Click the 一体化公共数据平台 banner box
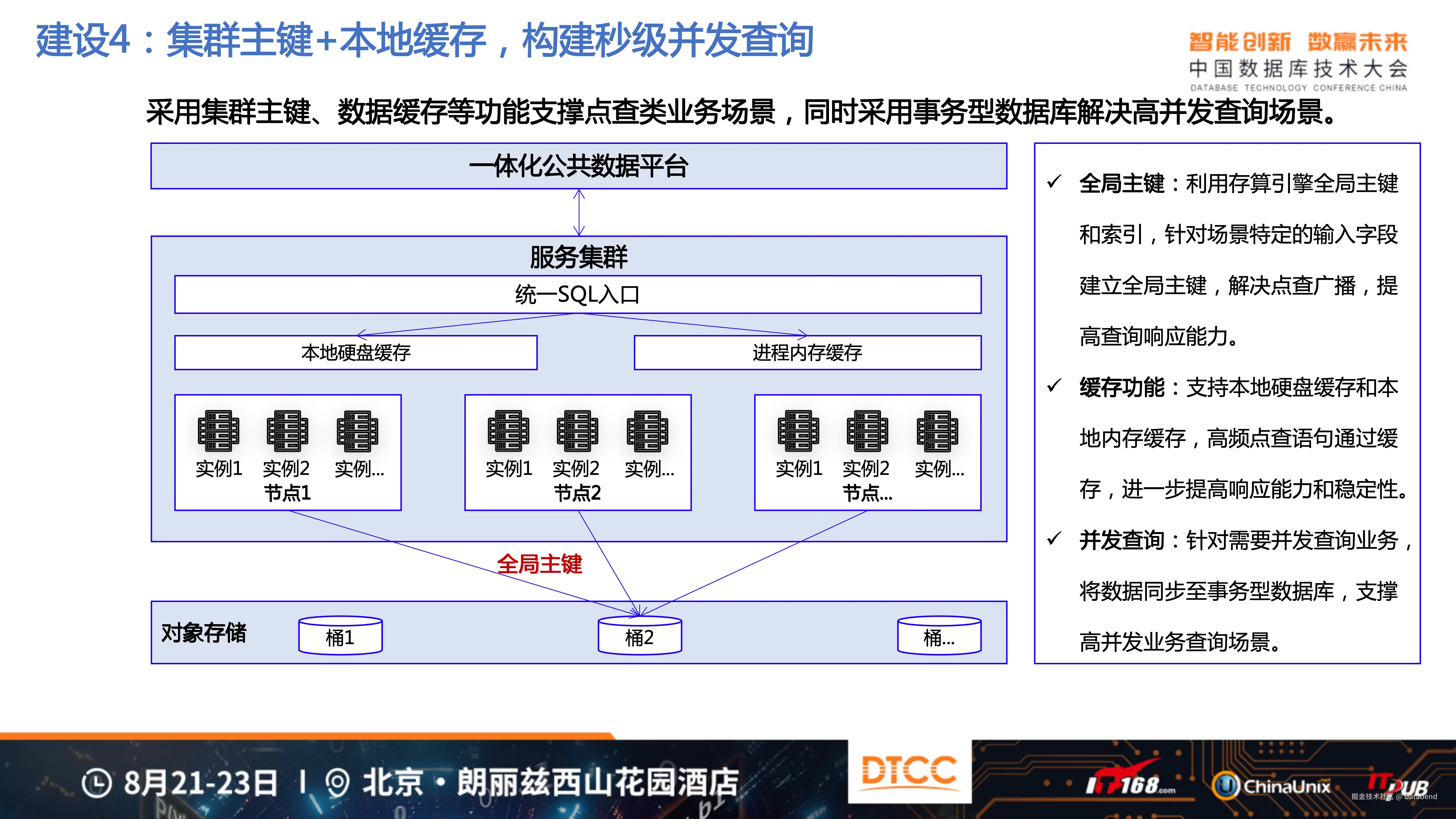The width and height of the screenshot is (1456, 819). (578, 166)
